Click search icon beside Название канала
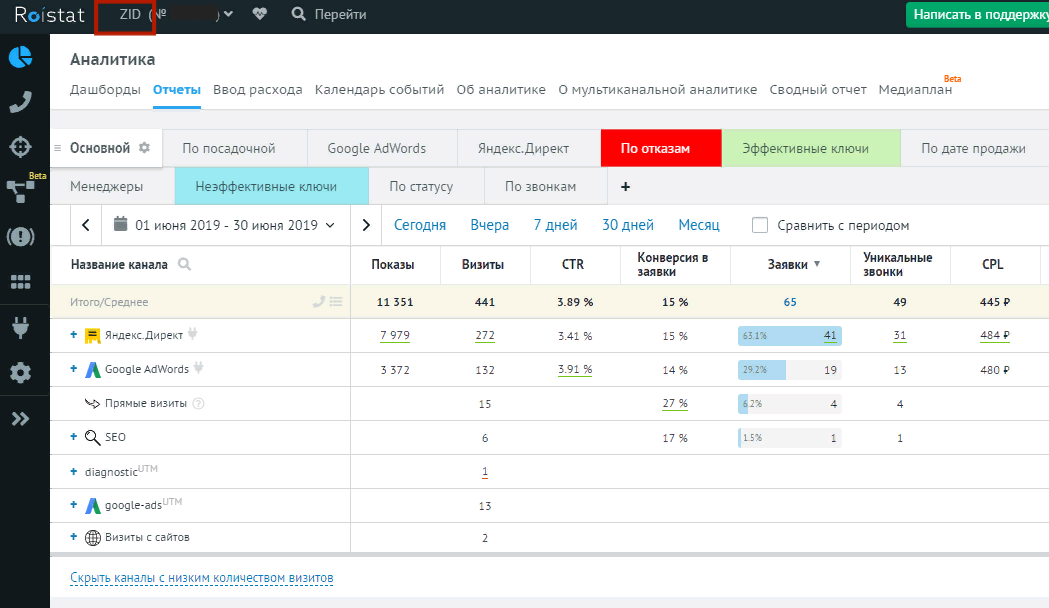 (185, 264)
